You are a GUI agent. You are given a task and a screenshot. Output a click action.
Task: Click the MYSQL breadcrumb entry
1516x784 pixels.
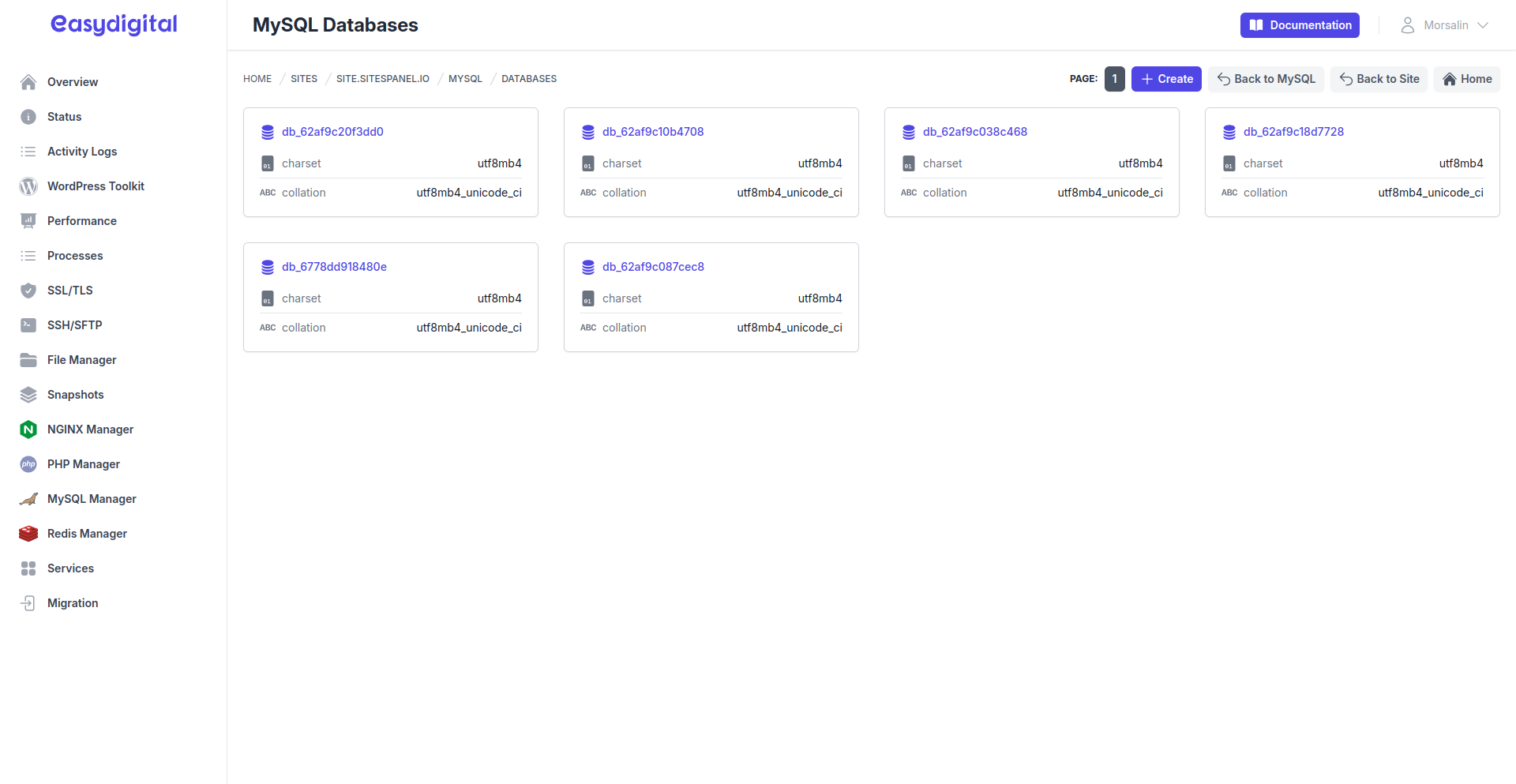(465, 78)
